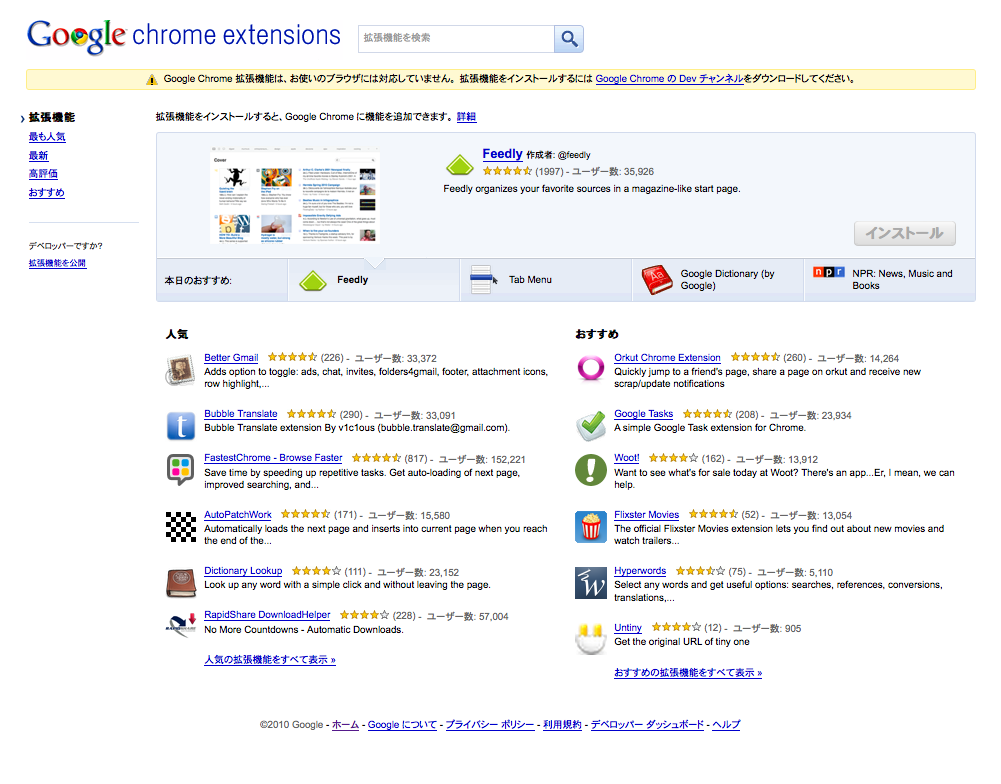Click the インストール button
Screen dimensions: 1001x784
[905, 234]
